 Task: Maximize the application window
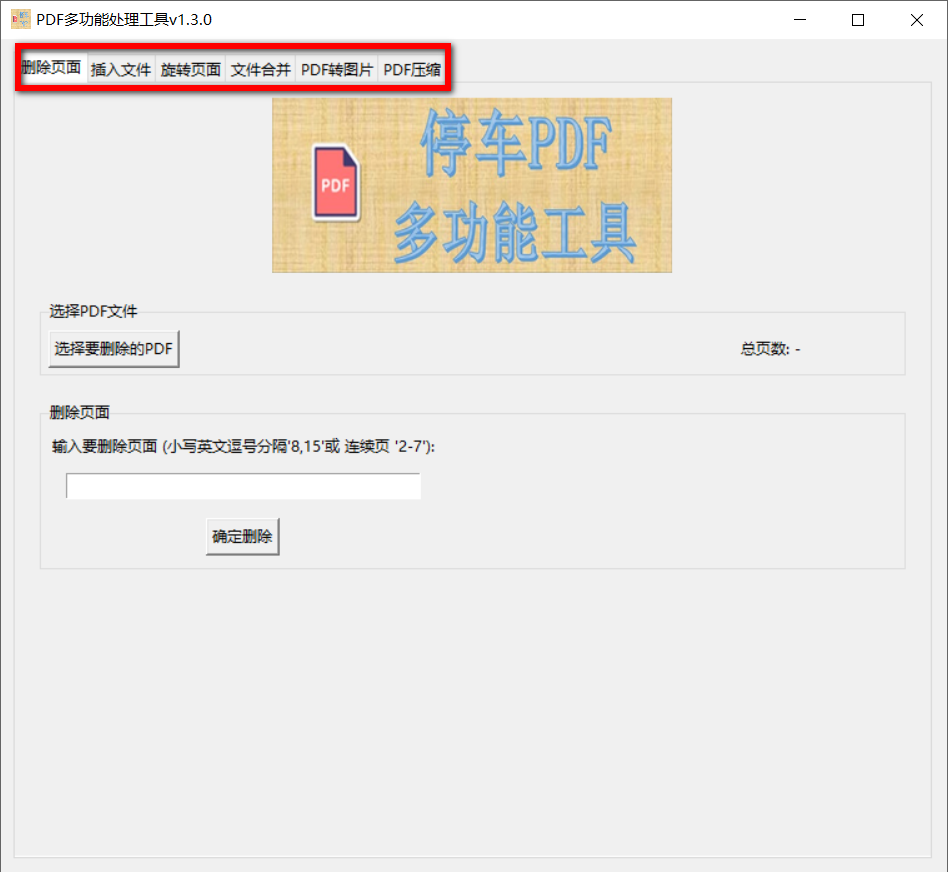click(x=858, y=19)
